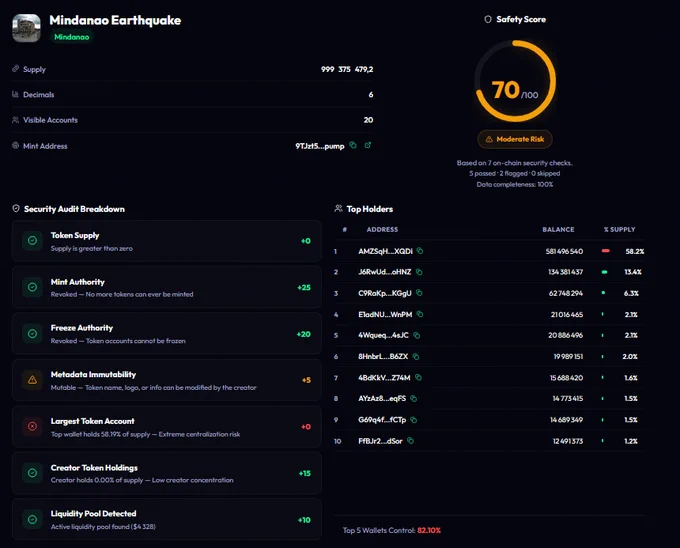The image size is (680, 548).
Task: Click the Freeze Authority check icon
Action: click(x=32, y=333)
